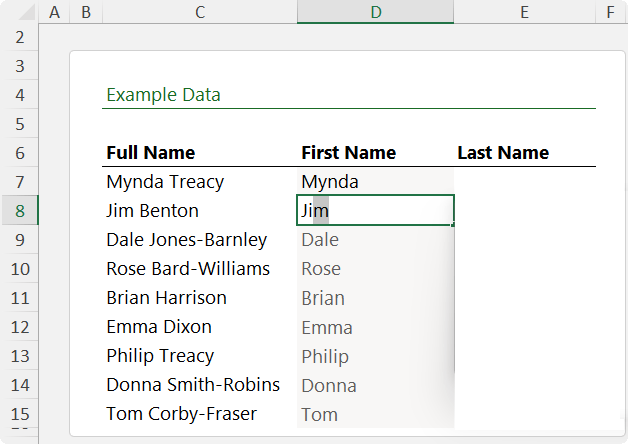
Task: Select row header 9
Action: click(19, 239)
